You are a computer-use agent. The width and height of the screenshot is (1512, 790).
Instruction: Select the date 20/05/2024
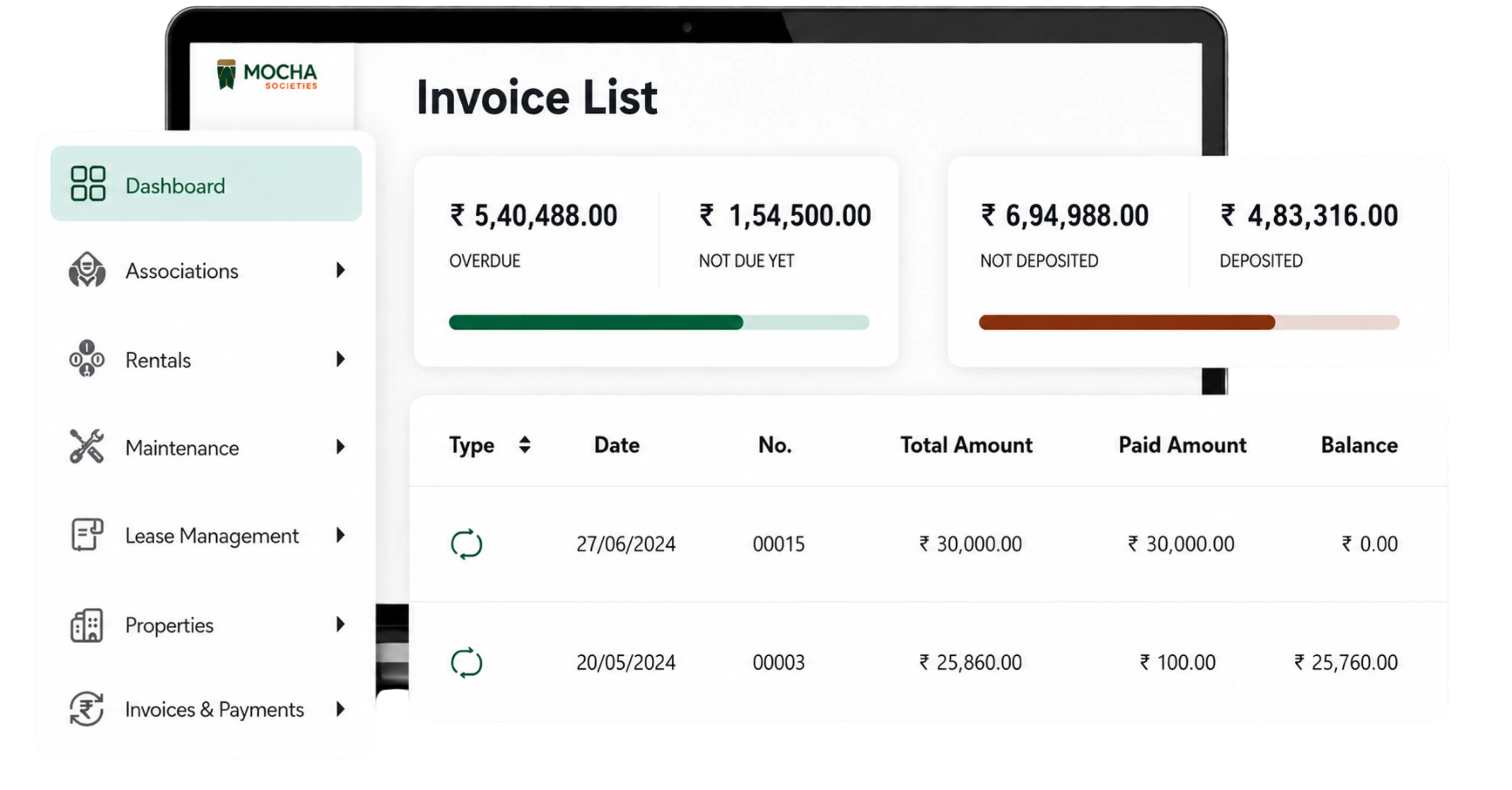click(626, 663)
